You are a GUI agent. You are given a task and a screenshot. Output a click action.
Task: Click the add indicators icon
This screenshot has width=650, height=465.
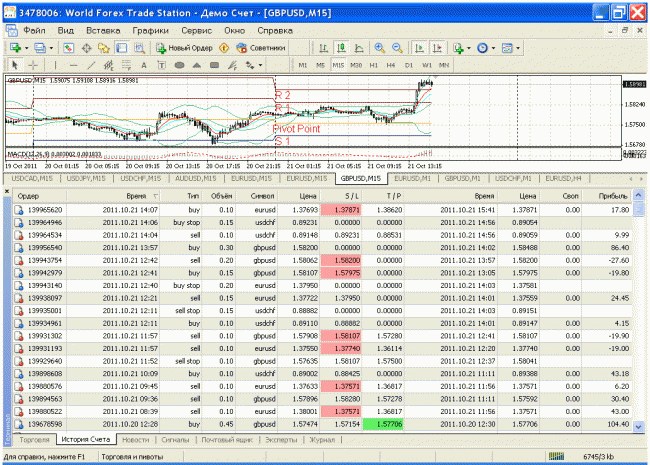(458, 48)
